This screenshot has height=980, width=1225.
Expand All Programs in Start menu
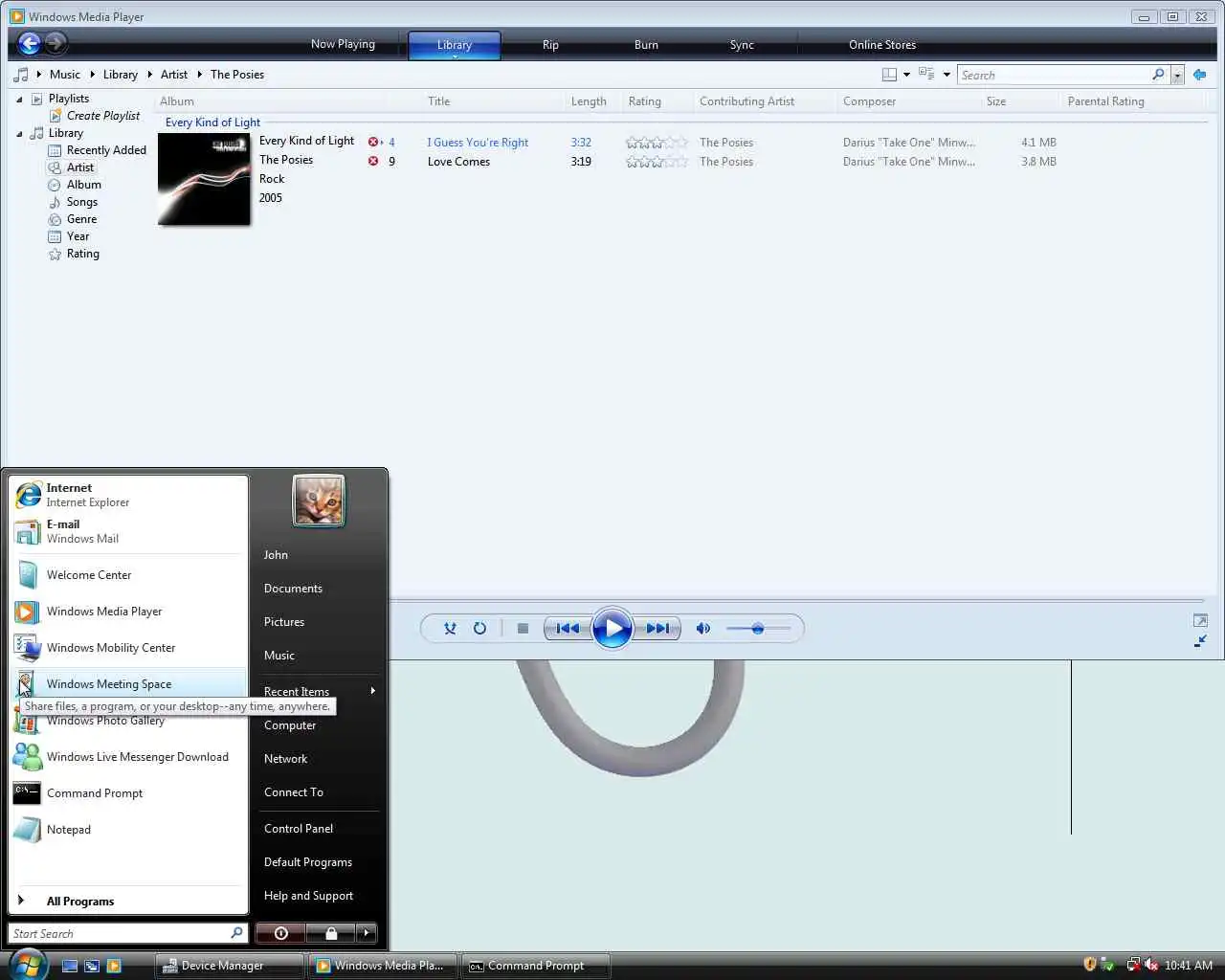(x=128, y=902)
